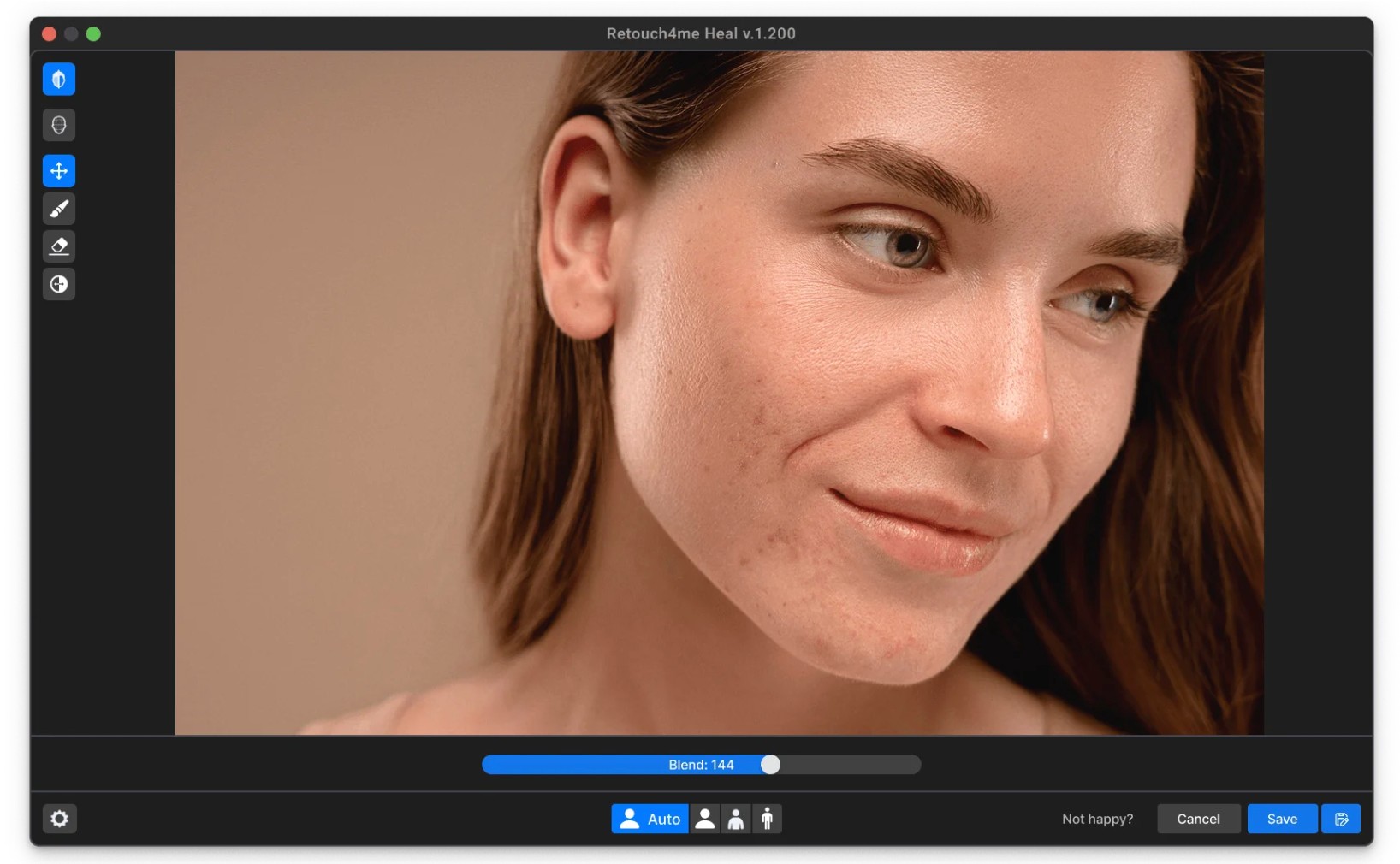
Task: Choose the close-up portrait scale icon
Action: [705, 819]
